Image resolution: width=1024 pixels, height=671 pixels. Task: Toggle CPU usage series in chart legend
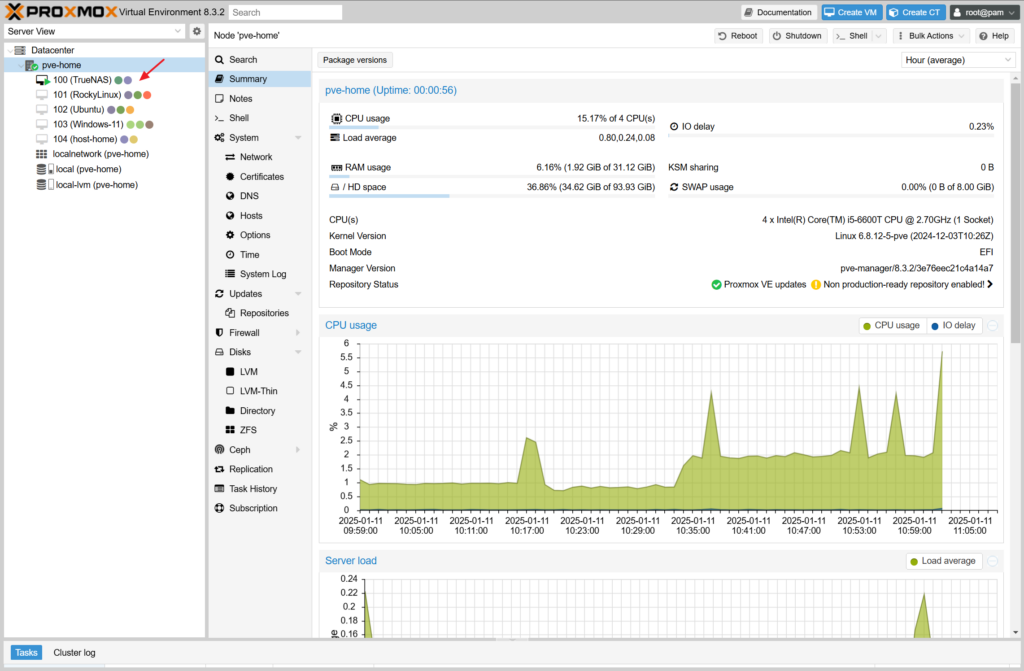point(890,325)
